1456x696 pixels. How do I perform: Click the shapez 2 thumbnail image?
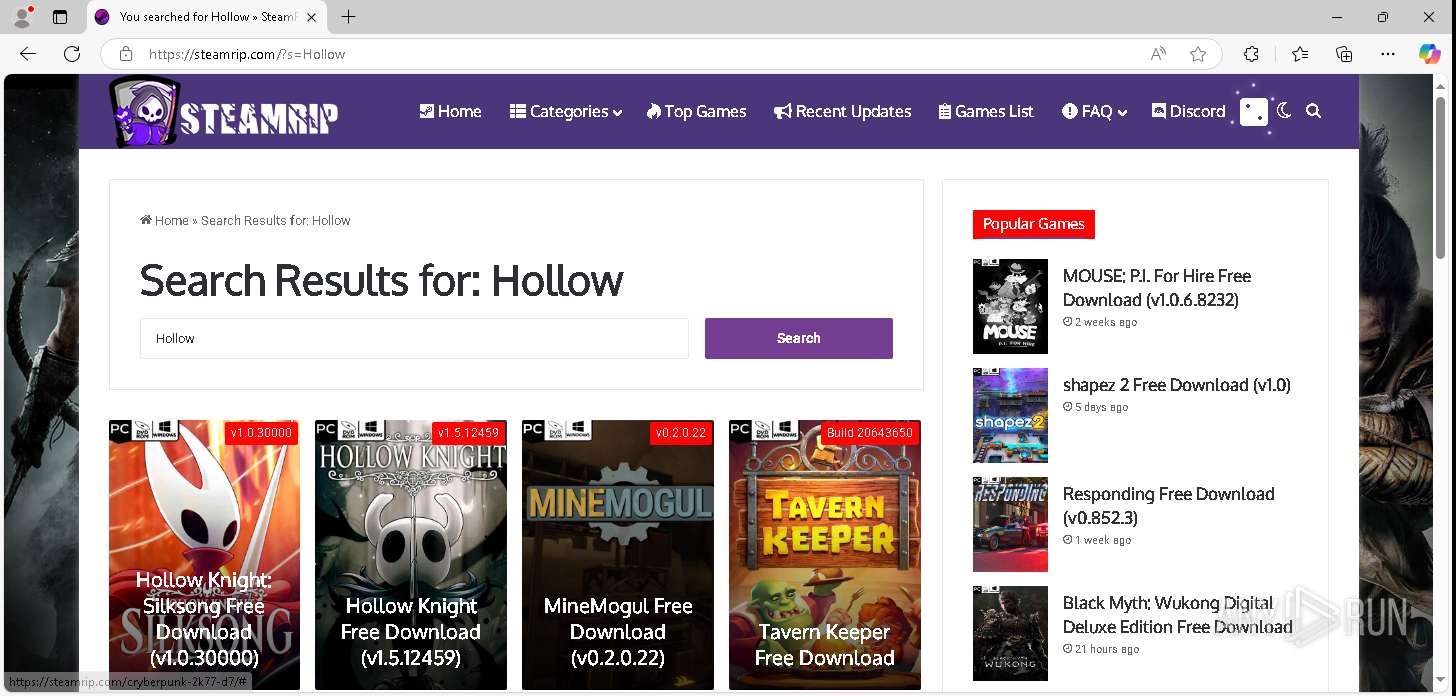point(1010,415)
